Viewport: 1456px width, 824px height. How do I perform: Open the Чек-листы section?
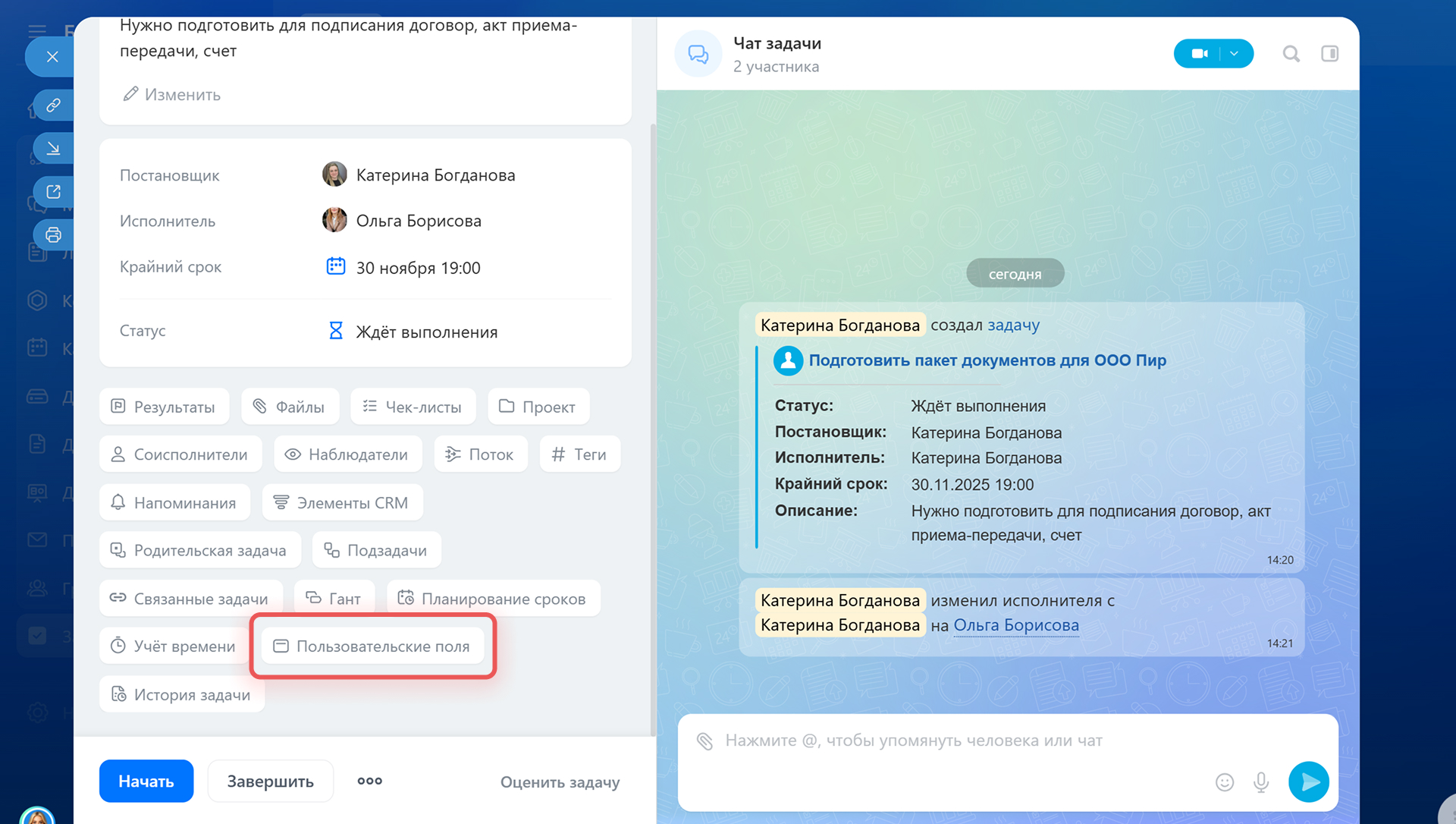pyautogui.click(x=413, y=407)
